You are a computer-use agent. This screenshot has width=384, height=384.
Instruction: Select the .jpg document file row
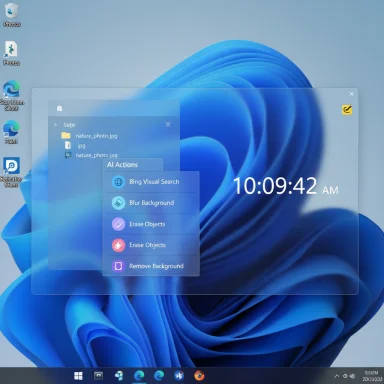(x=75, y=145)
